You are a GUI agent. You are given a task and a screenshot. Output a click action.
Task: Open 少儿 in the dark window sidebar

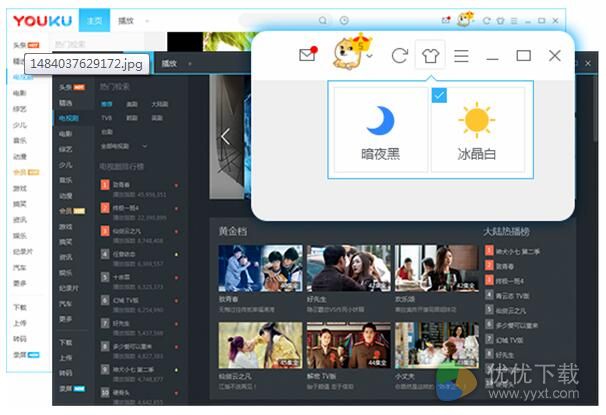(x=66, y=165)
